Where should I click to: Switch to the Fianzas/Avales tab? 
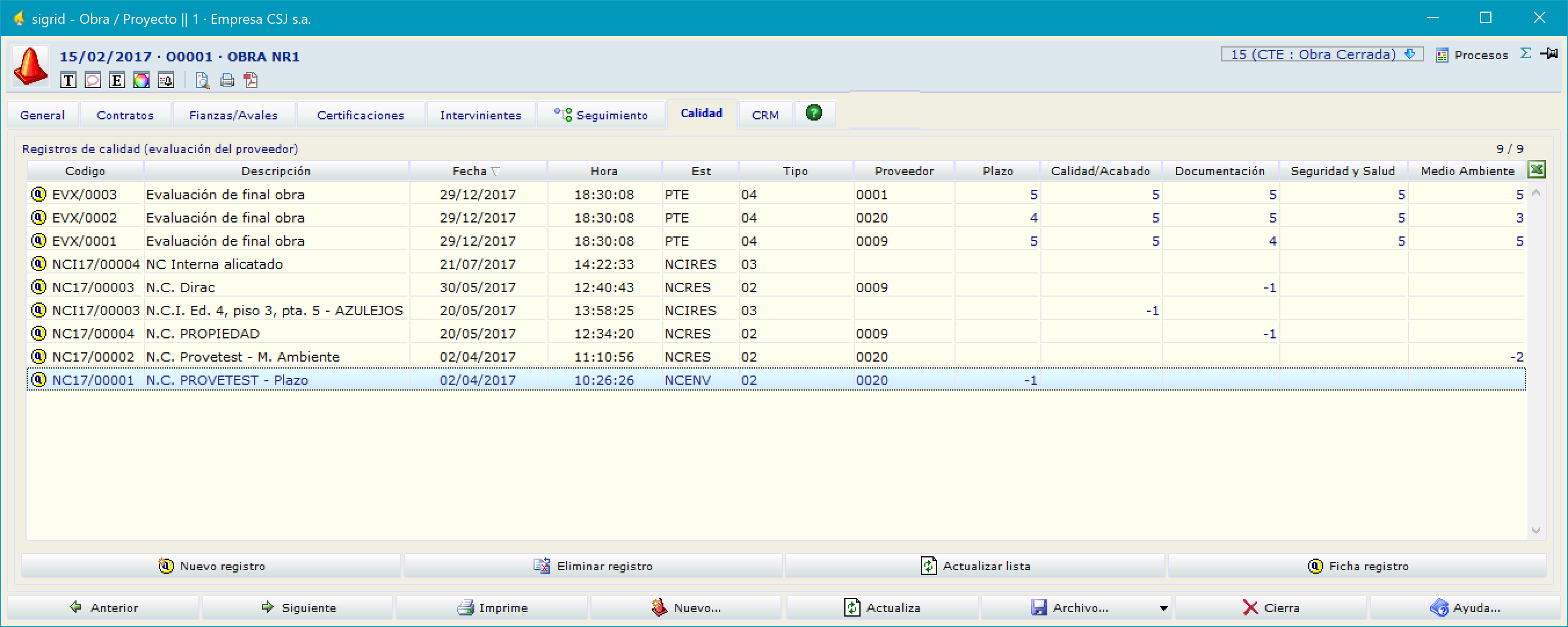[233, 115]
